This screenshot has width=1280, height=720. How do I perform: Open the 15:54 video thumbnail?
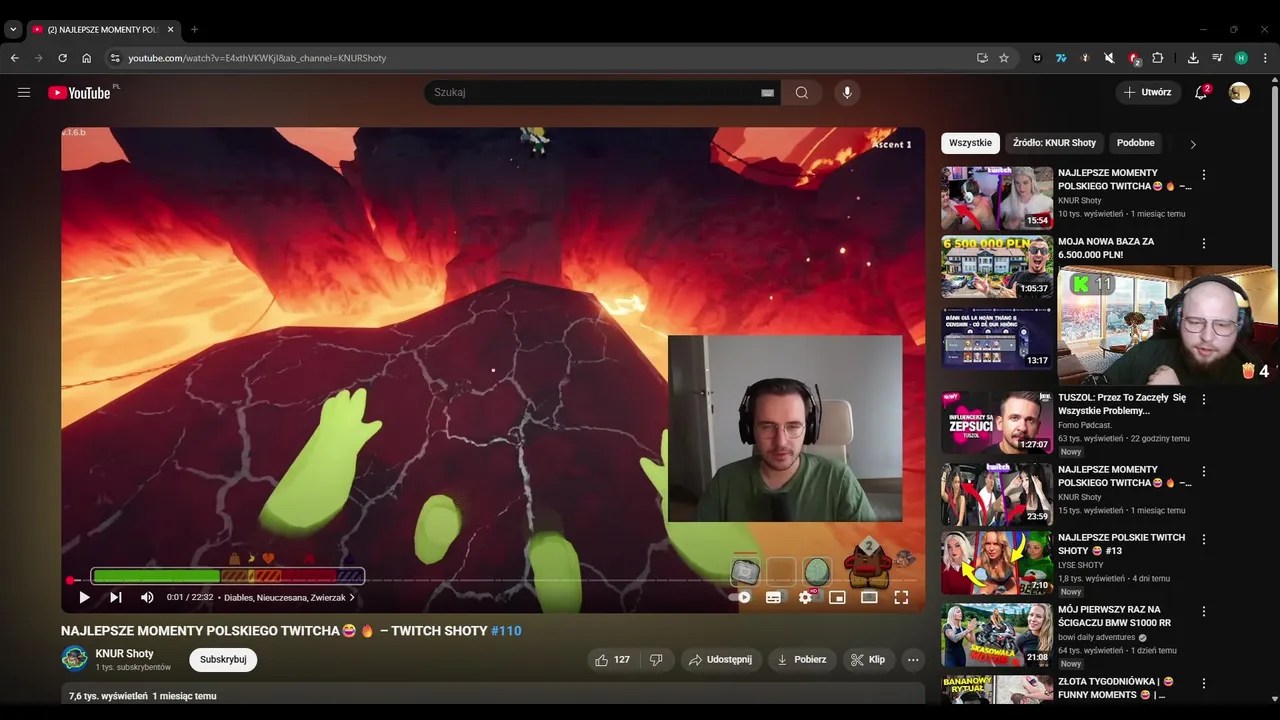point(997,198)
